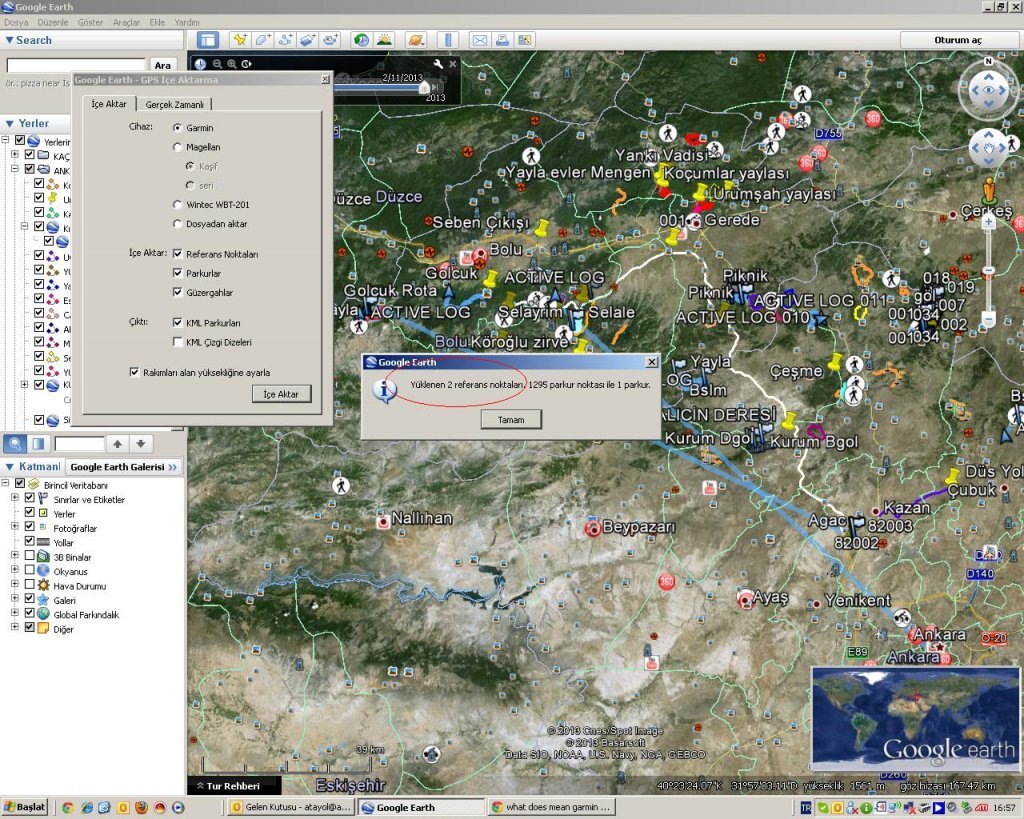Move selected place up with arrow
The image size is (1024, 819).
pos(118,444)
